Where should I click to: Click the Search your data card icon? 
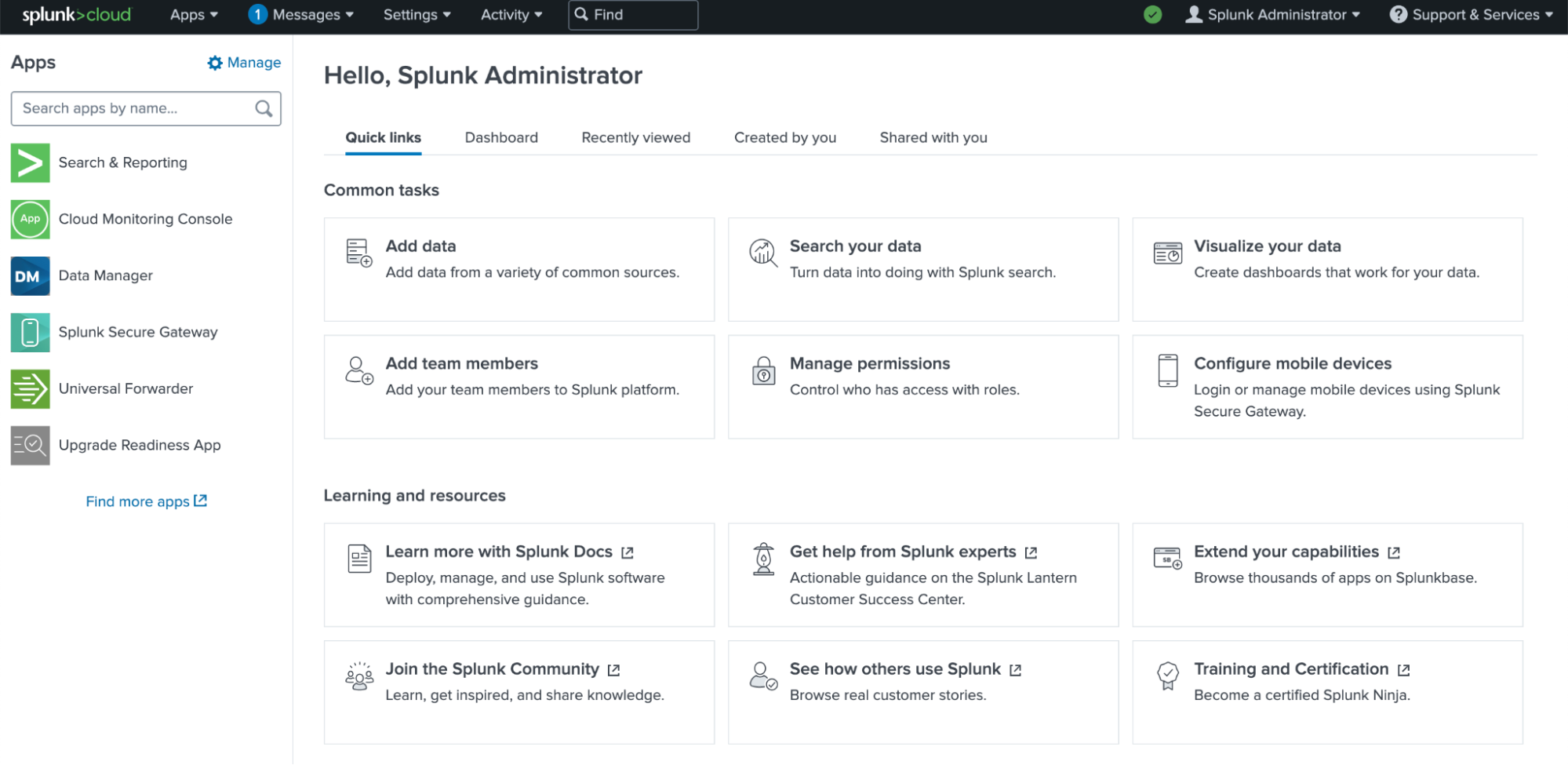763,252
